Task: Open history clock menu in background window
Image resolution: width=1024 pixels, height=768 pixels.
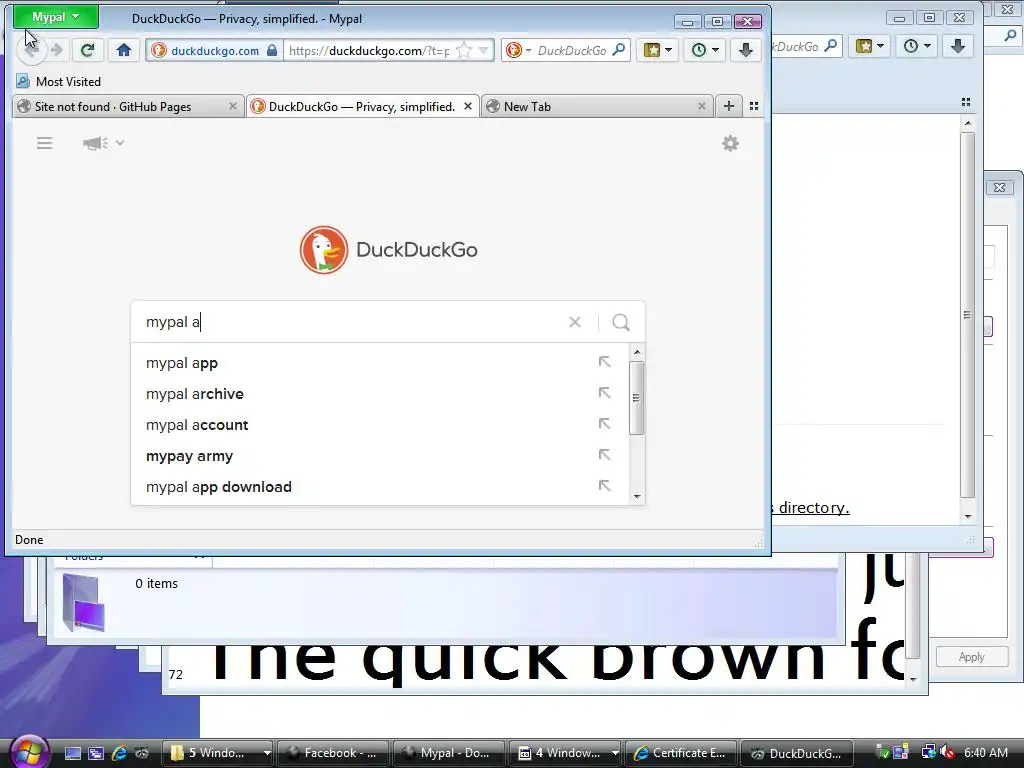Action: click(x=917, y=46)
